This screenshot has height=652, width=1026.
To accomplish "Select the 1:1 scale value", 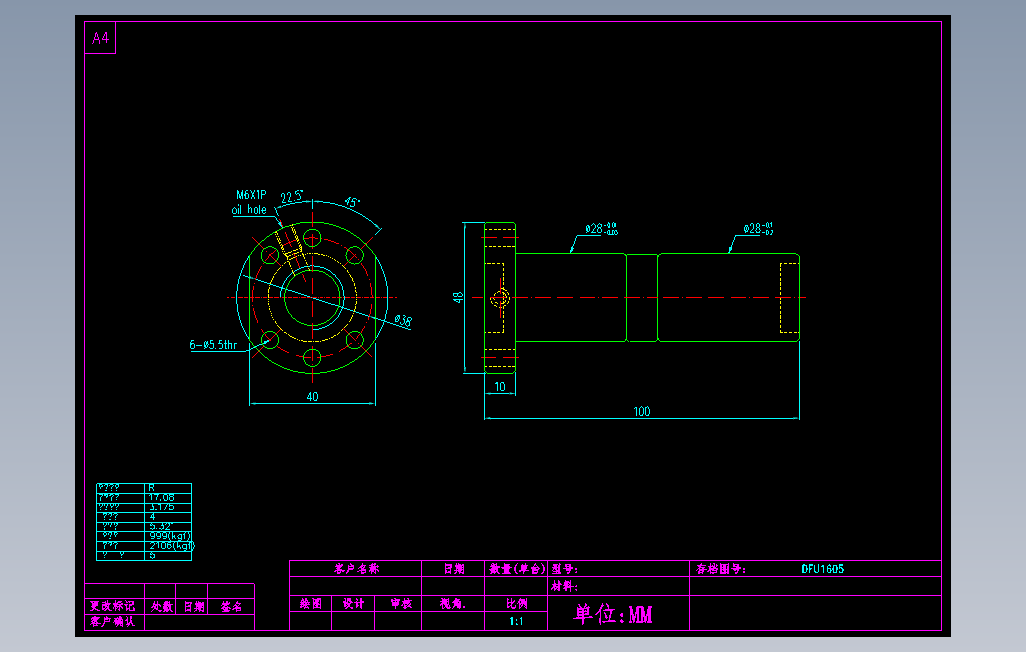I will [516, 621].
